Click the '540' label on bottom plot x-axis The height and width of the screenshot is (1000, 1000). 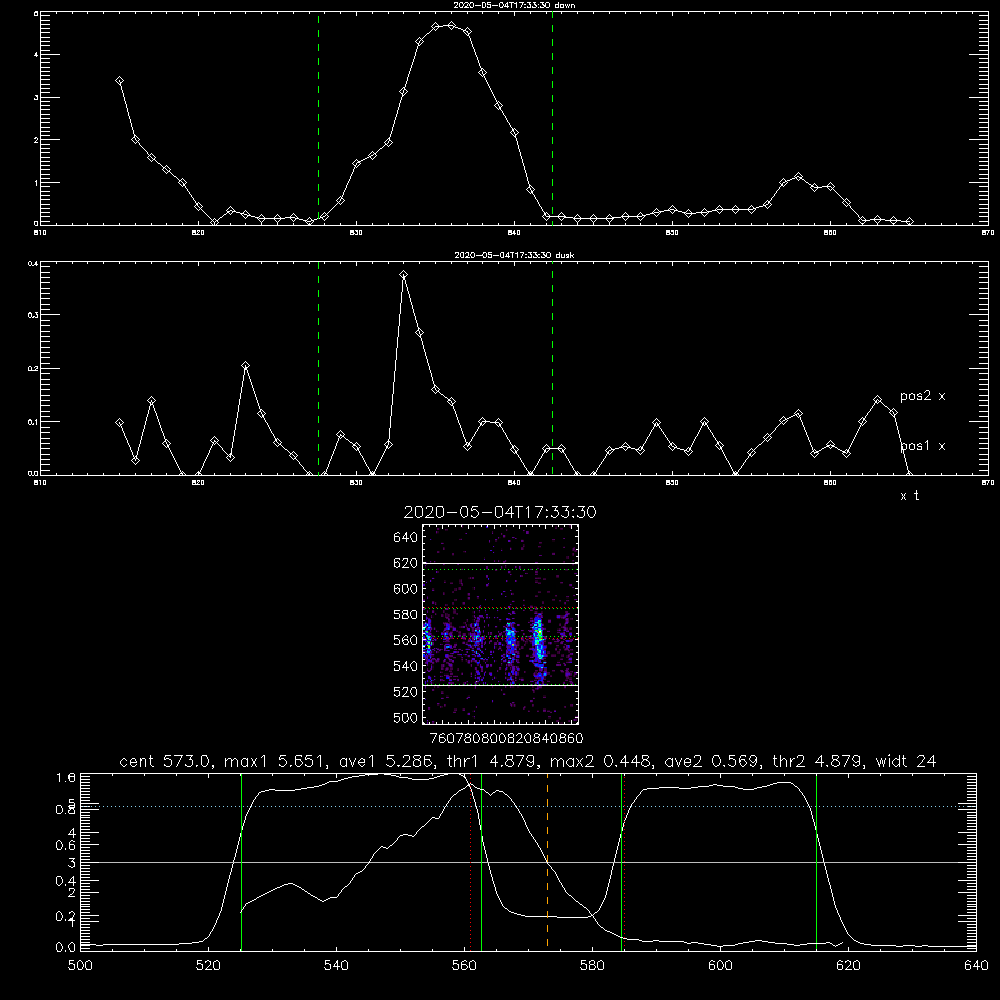336,965
